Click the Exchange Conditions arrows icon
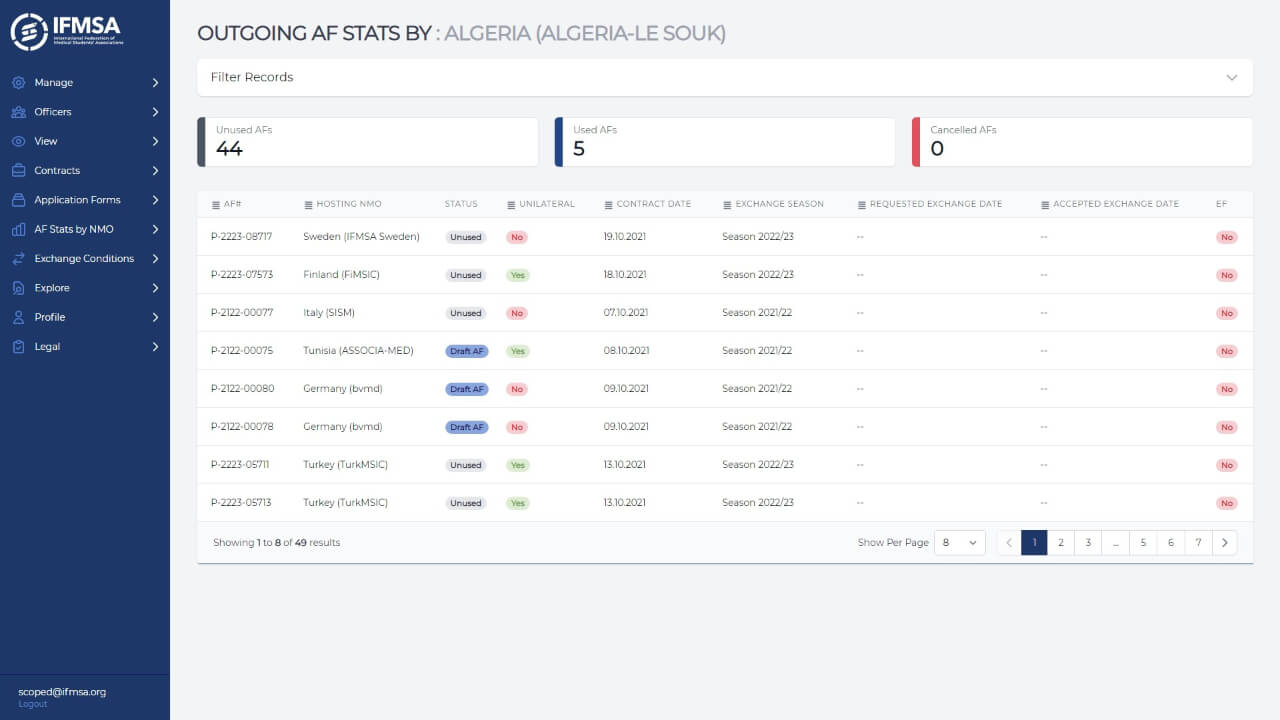 click(18, 259)
